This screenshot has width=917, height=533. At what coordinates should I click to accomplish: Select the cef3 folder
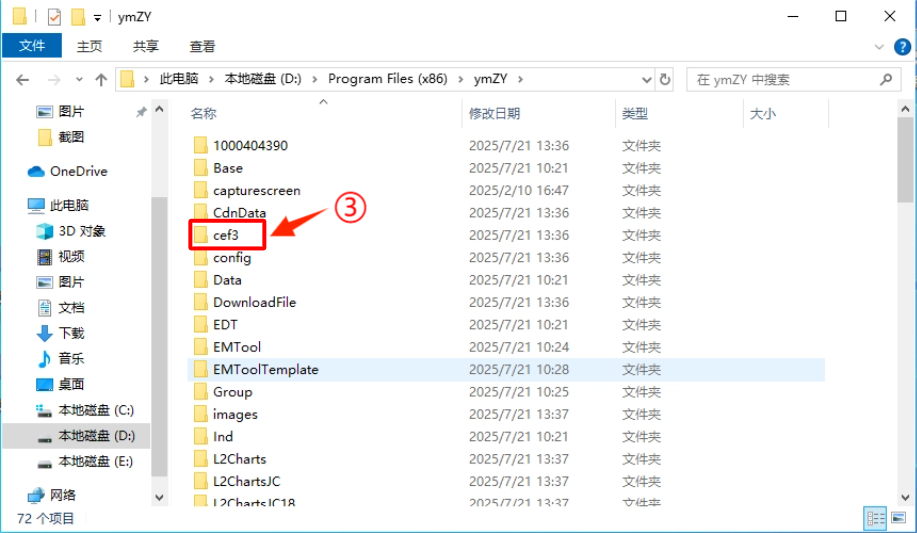(226, 235)
